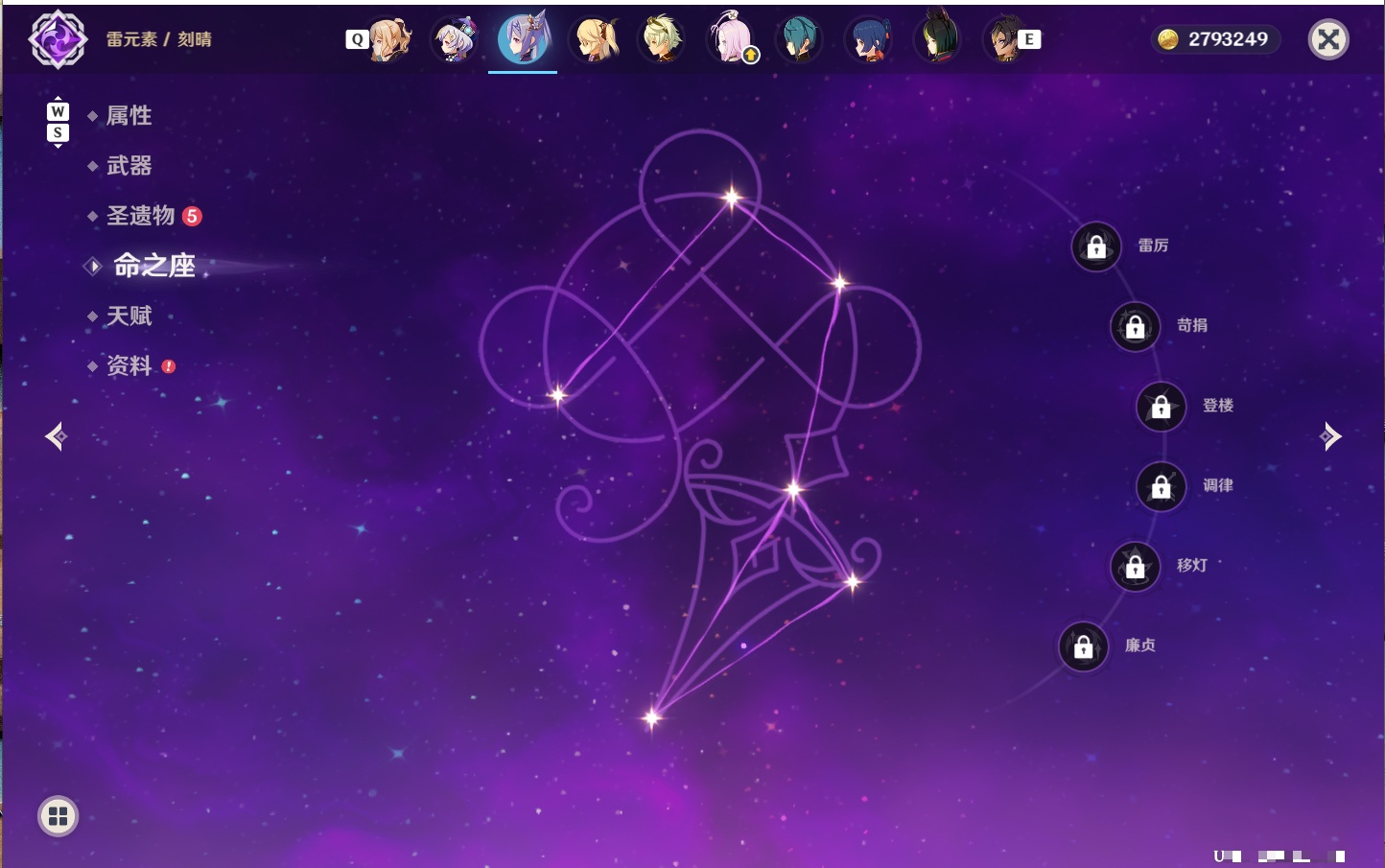The image size is (1385, 868).
Task: Open the 武器 weapon menu
Action: pos(129,165)
